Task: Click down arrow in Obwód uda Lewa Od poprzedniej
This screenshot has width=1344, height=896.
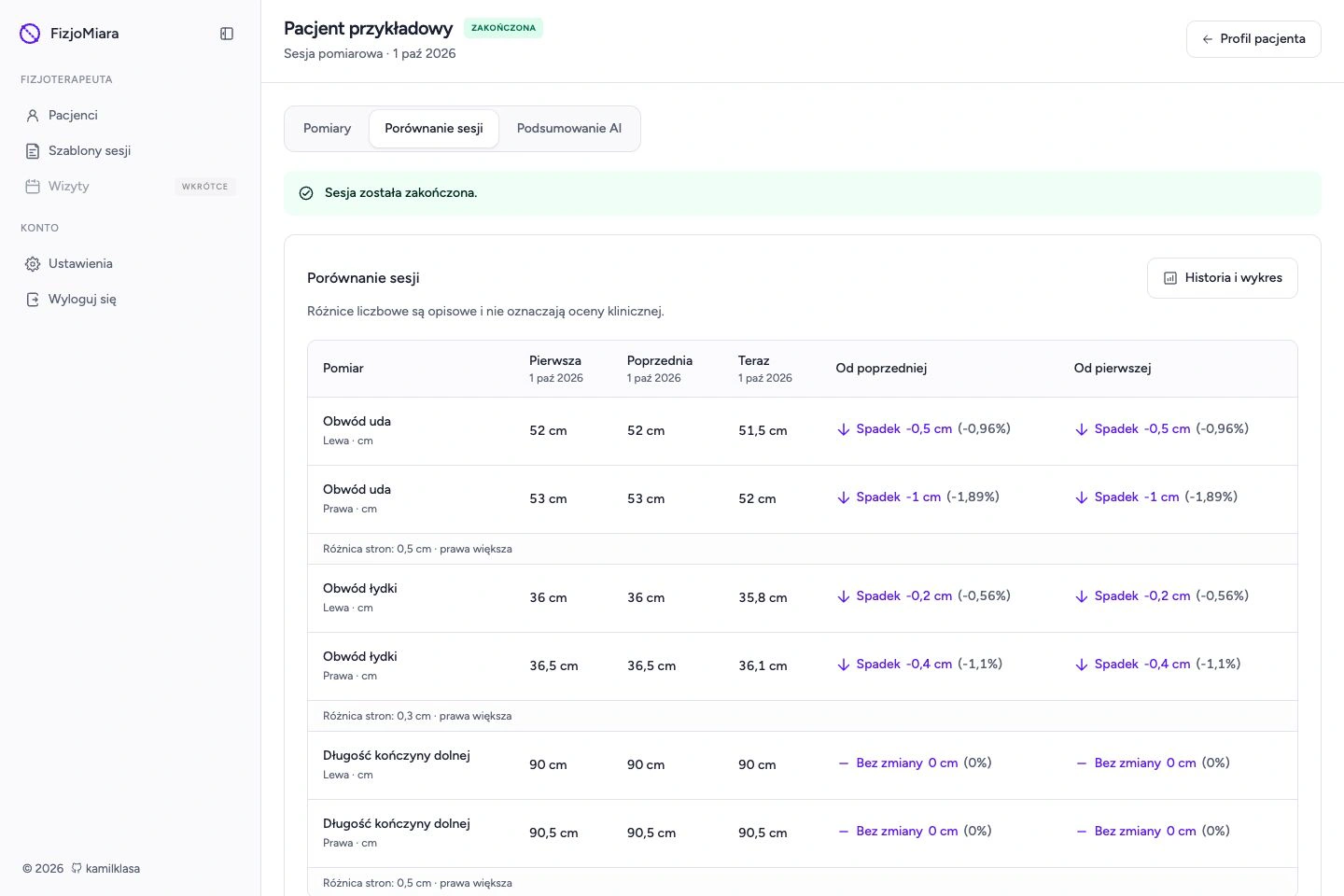Action: click(844, 429)
